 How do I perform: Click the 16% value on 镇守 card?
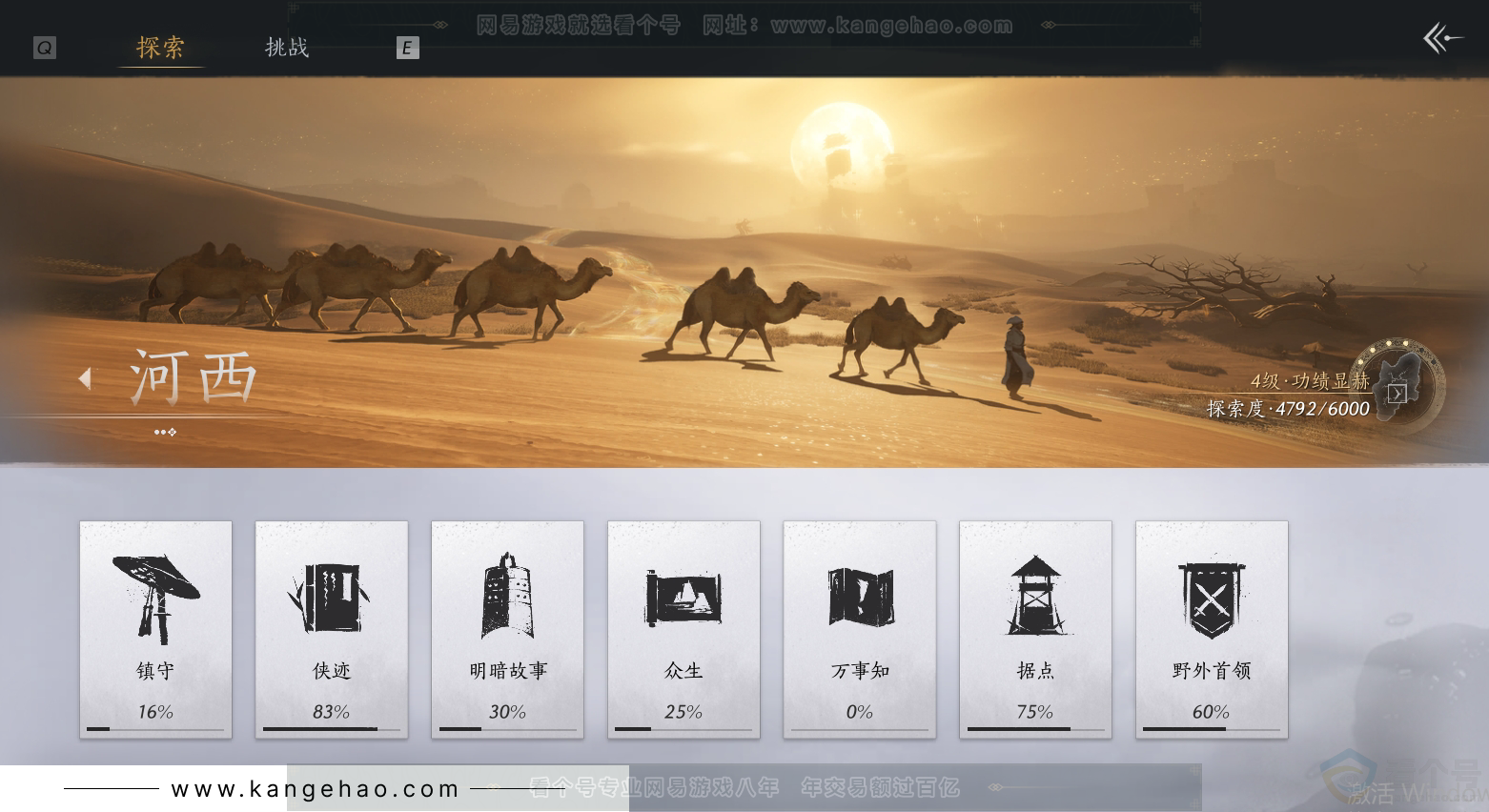click(155, 712)
